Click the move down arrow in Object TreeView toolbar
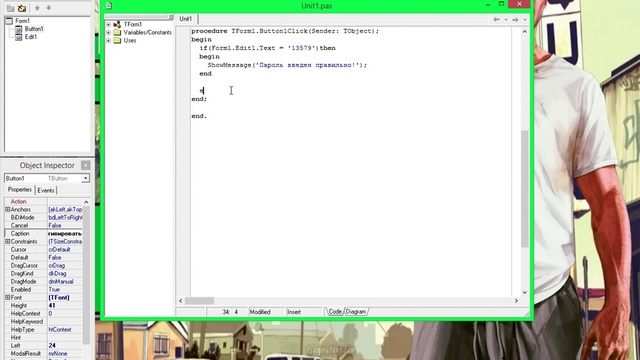The width and height of the screenshot is (640, 360). point(49,8)
